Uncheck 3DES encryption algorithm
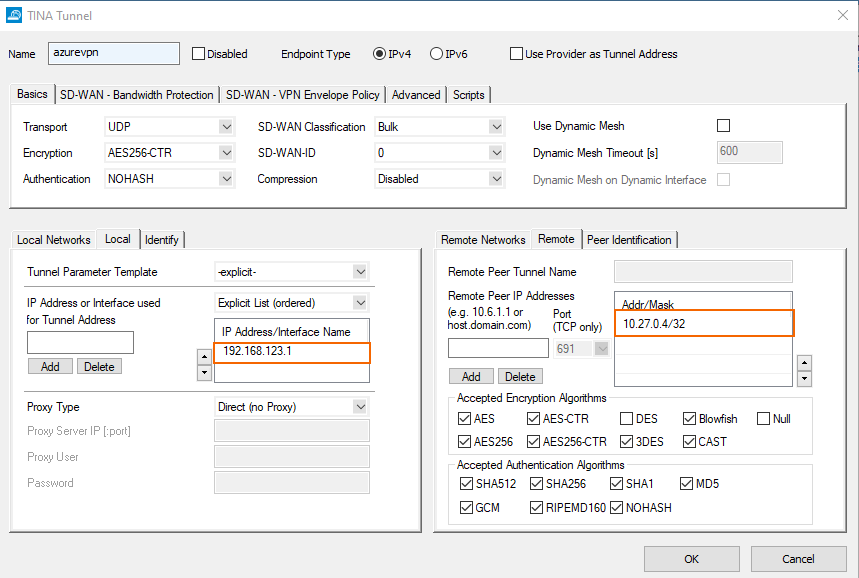The height and width of the screenshot is (578, 859). click(626, 442)
